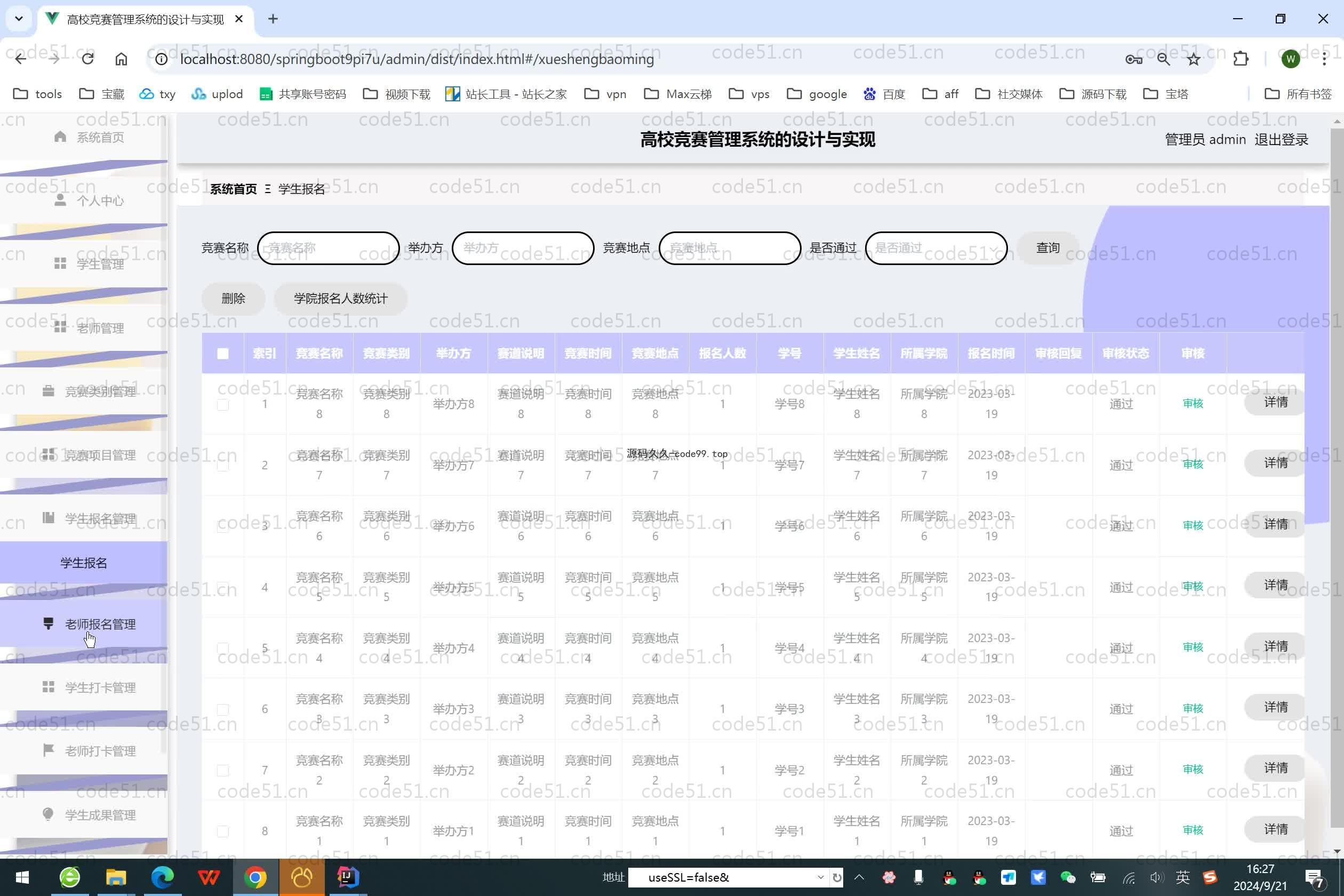
Task: Toggle the select-all checkbox in table header
Action: 223,354
